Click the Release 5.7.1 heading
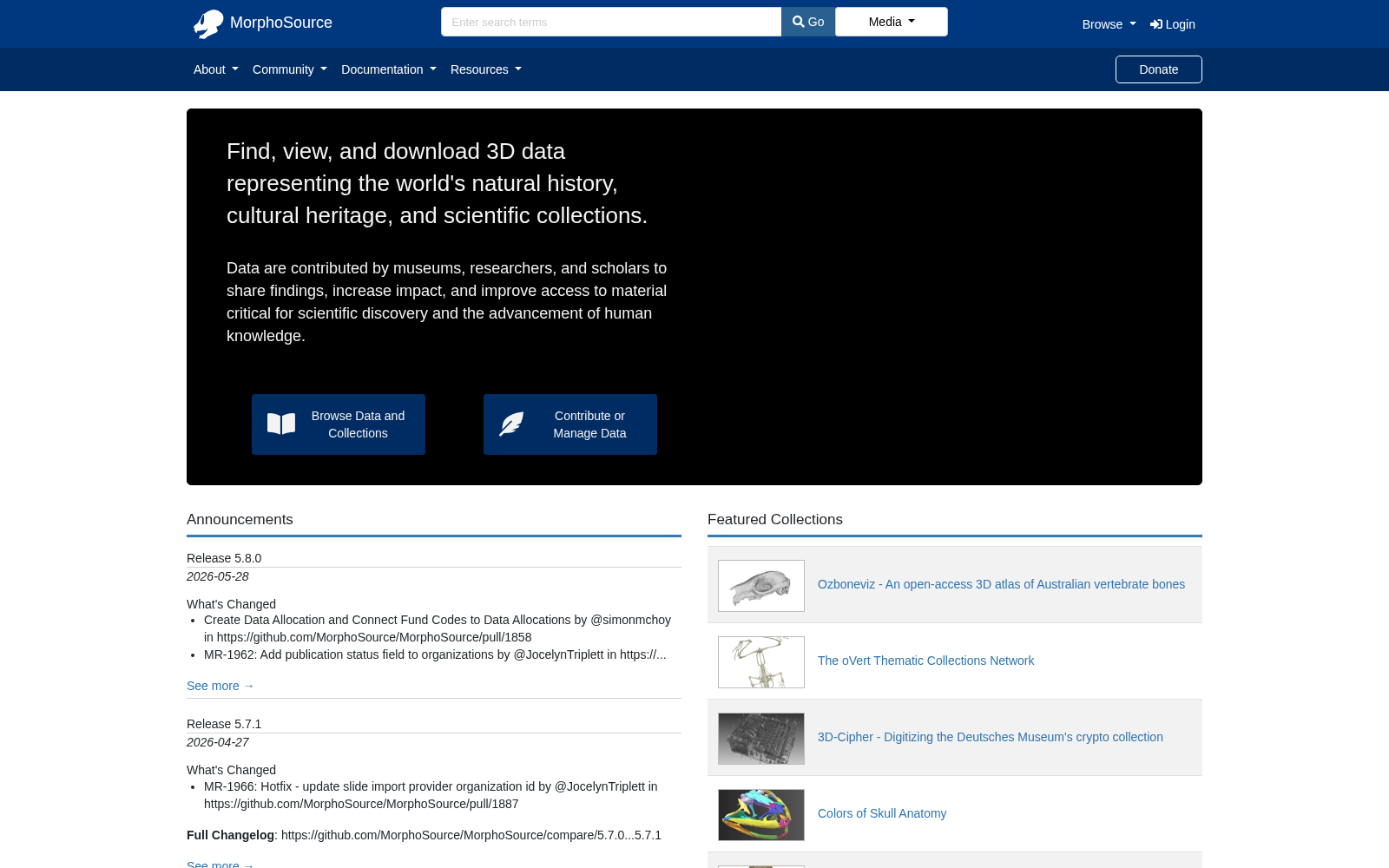The width and height of the screenshot is (1389, 868). point(224,724)
